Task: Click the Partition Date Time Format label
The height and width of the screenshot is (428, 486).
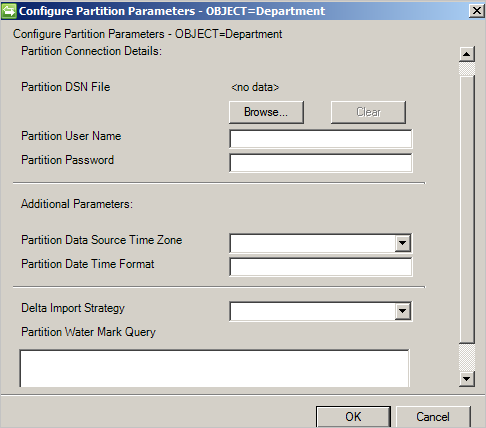Action: coord(88,264)
